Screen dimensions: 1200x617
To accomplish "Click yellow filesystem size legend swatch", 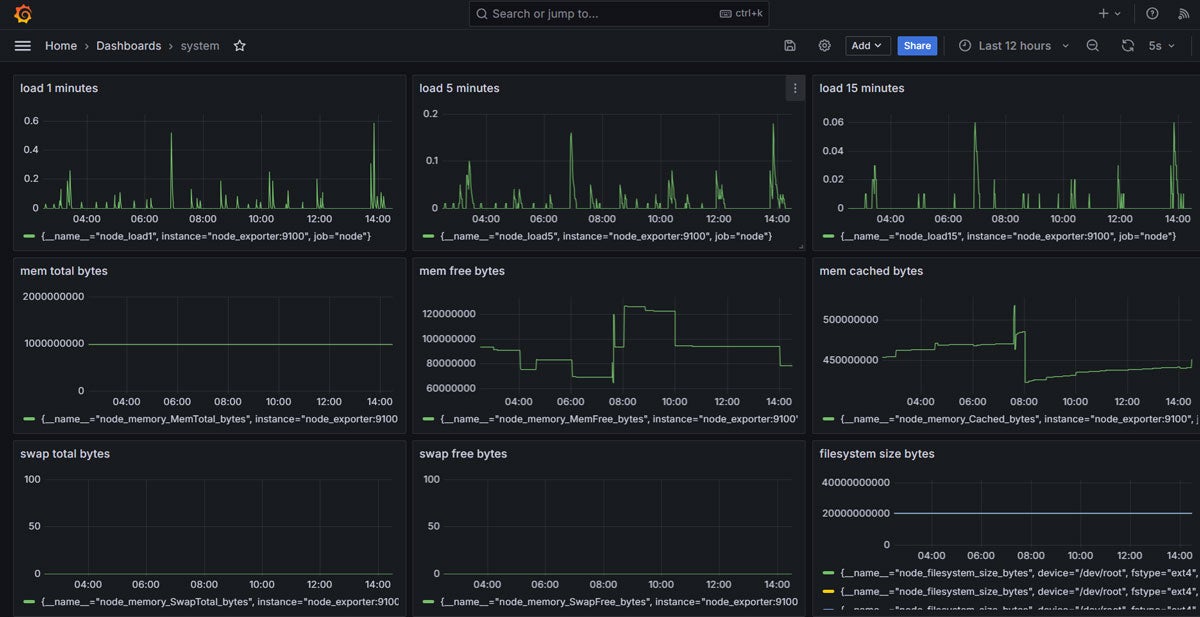I will [826, 591].
